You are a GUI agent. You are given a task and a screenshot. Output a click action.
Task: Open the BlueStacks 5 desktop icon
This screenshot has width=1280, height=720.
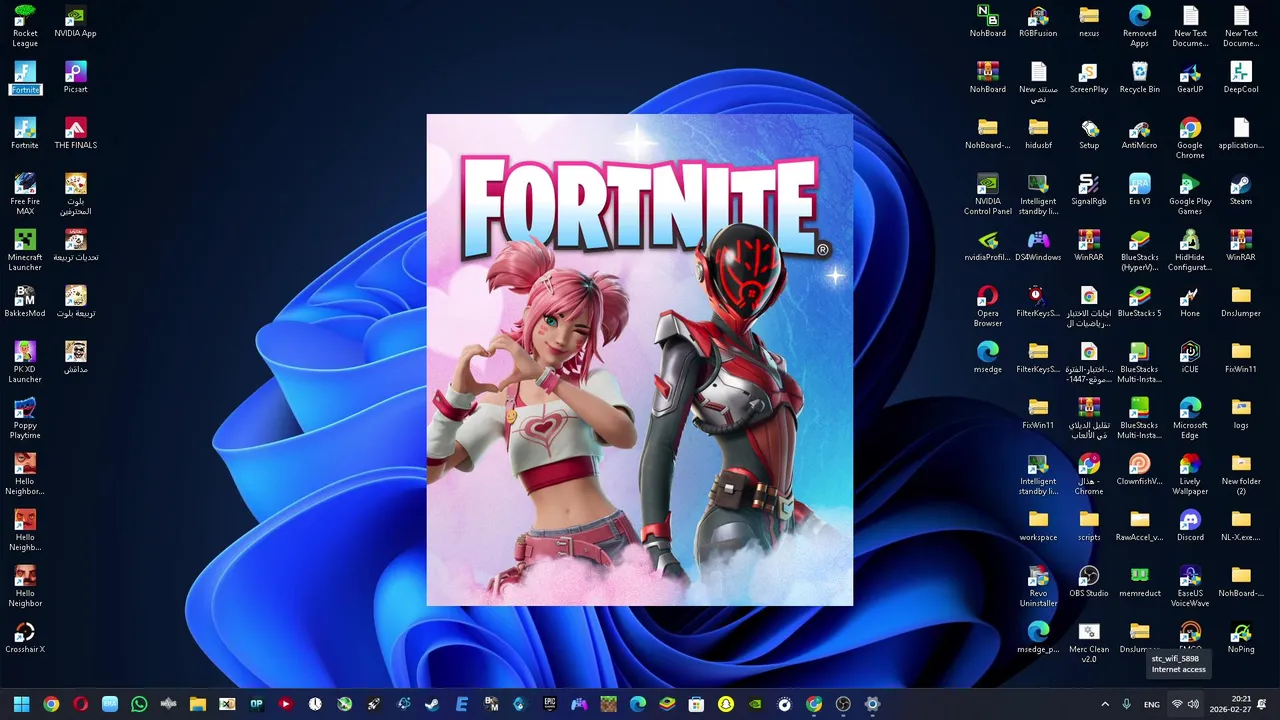pyautogui.click(x=1140, y=301)
